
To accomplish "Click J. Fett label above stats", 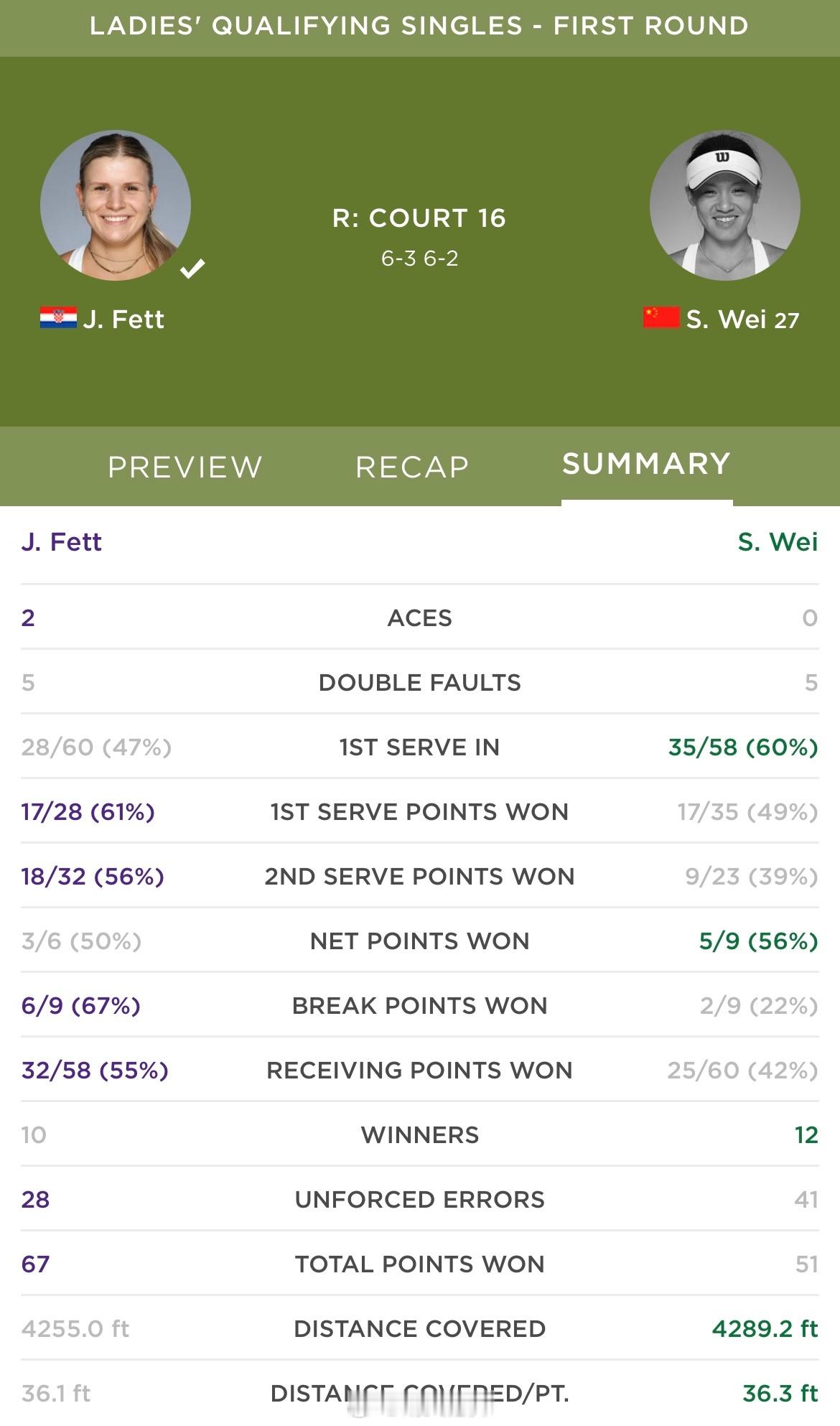I will point(62,541).
